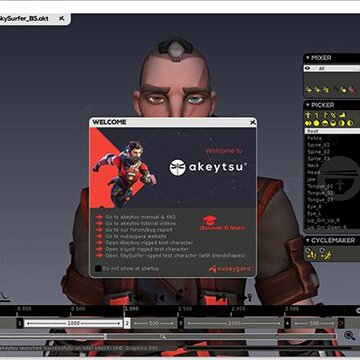Click the first body-figure icon in the Picker
Screen dimensions: 360x360
tap(308, 115)
